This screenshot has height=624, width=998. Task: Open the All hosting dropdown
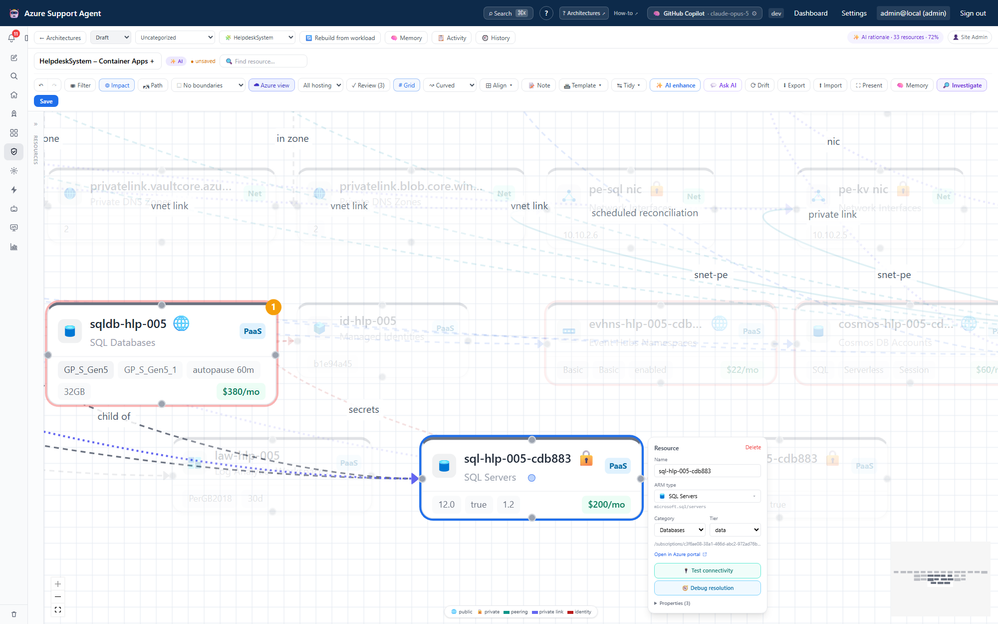321,85
